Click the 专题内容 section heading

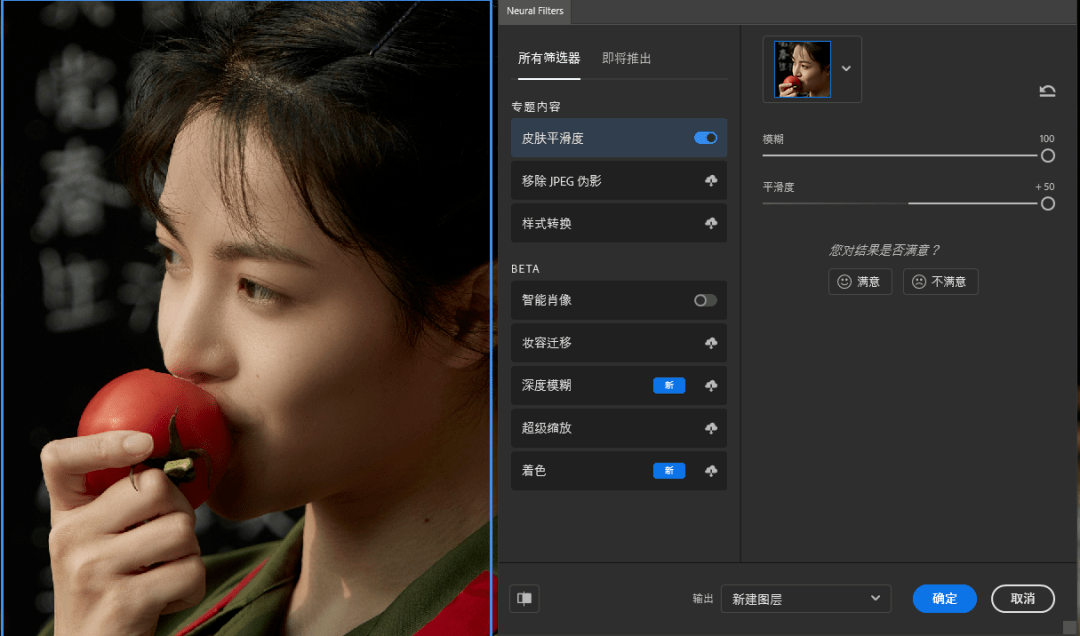[x=536, y=107]
